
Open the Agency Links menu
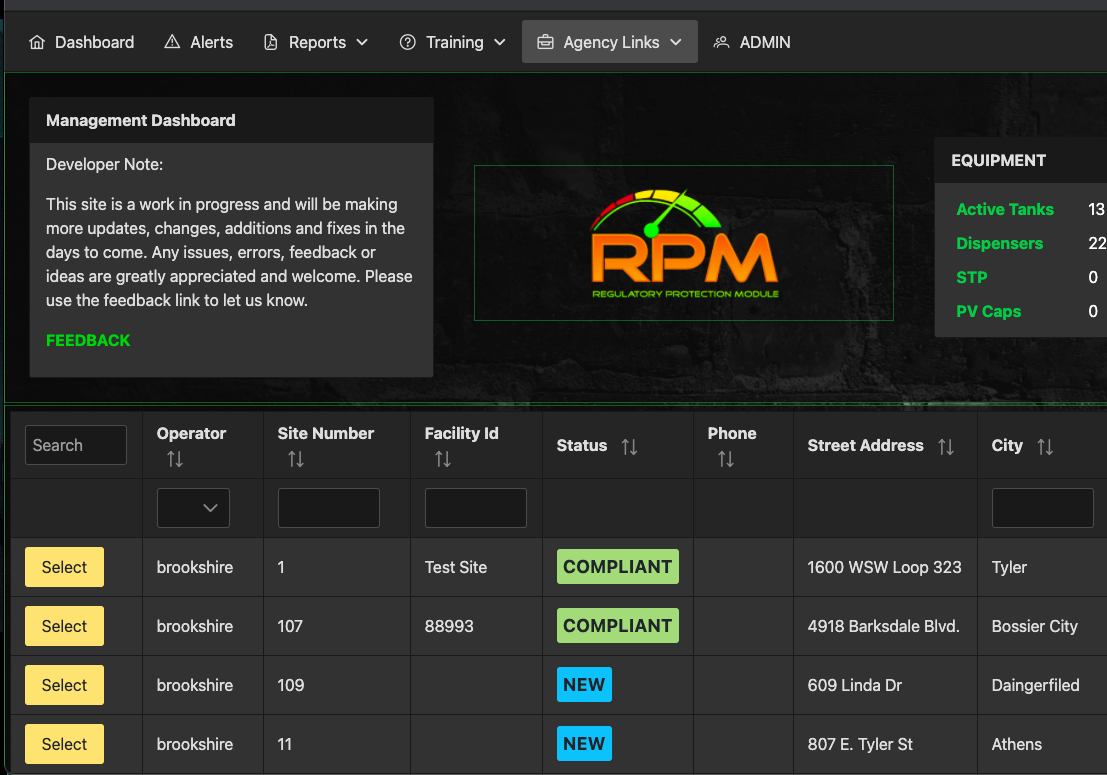tap(610, 42)
